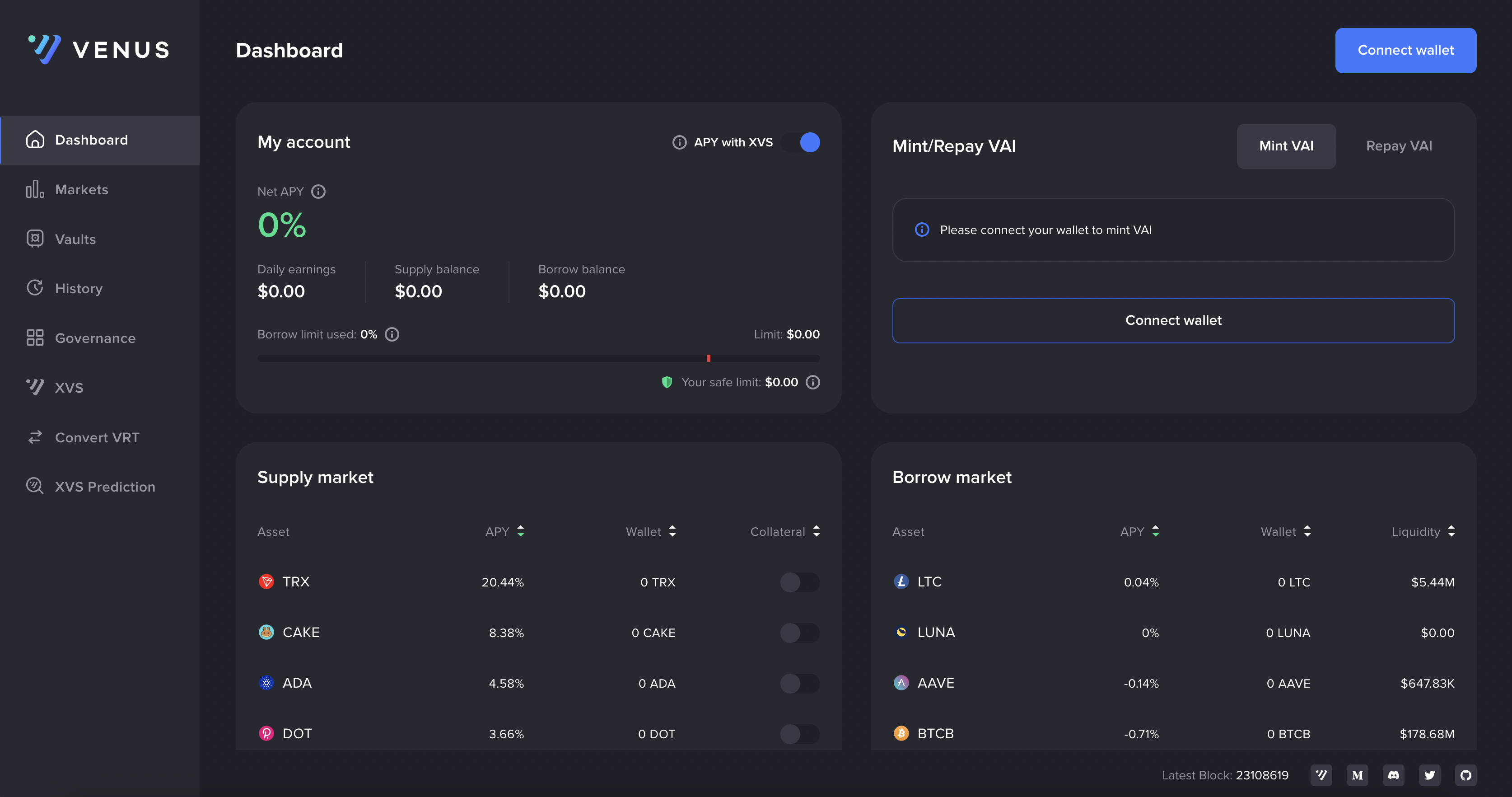This screenshot has height=797, width=1512.
Task: Click Connect wallet in Mint/Repay VAI
Action: coord(1173,321)
